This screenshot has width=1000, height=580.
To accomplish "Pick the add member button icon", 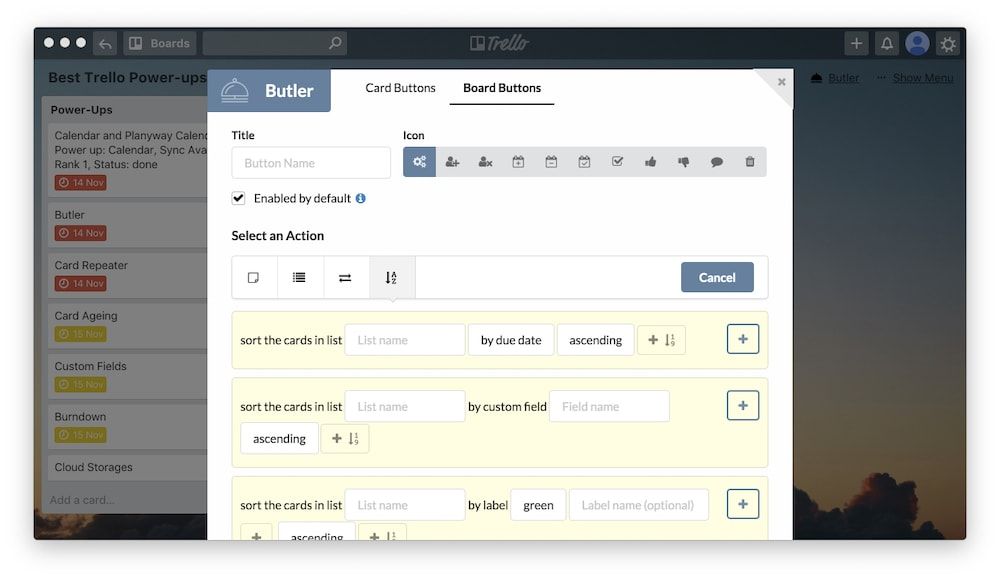I will pyautogui.click(x=452, y=162).
